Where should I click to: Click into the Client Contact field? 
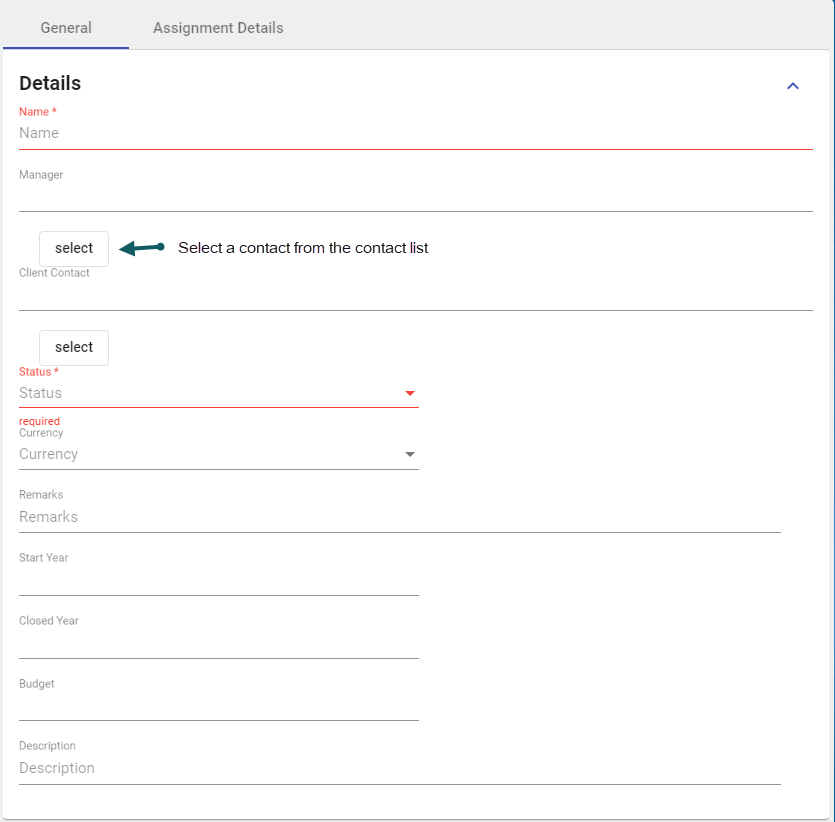415,295
